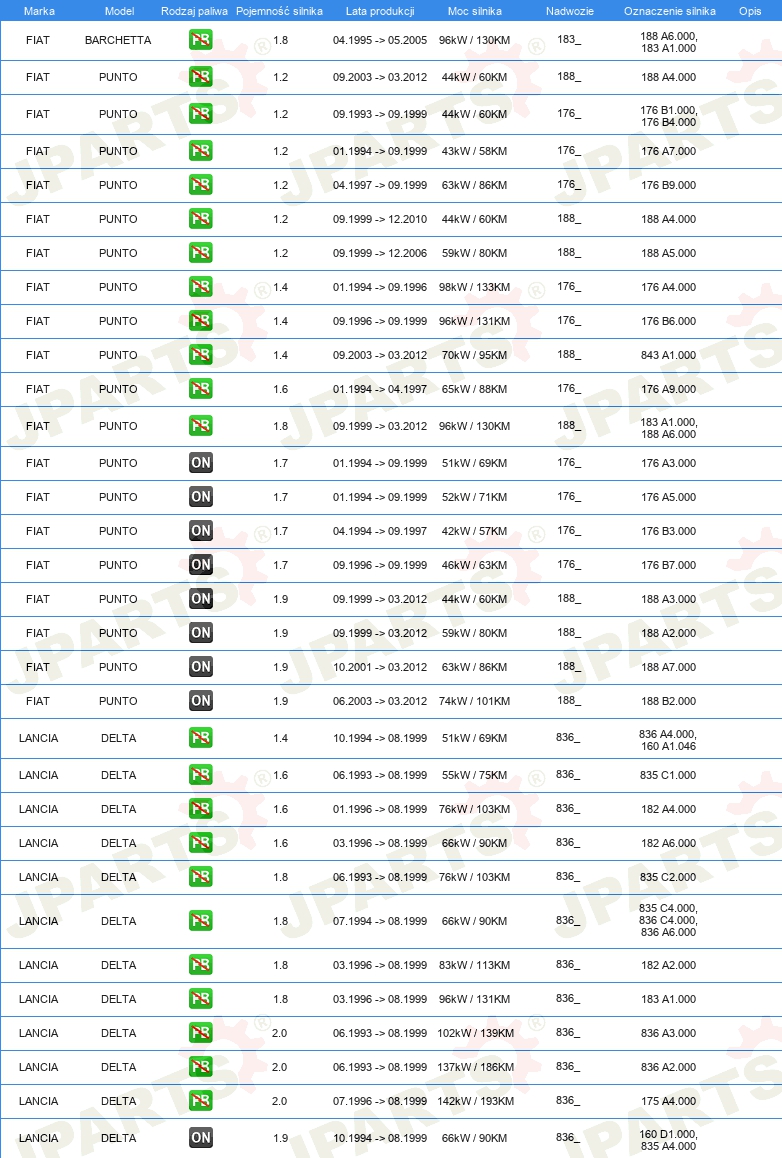This screenshot has height=1158, width=782.
Task: Click petrol icon for Punto 176 A9.000
Action: coord(200,388)
